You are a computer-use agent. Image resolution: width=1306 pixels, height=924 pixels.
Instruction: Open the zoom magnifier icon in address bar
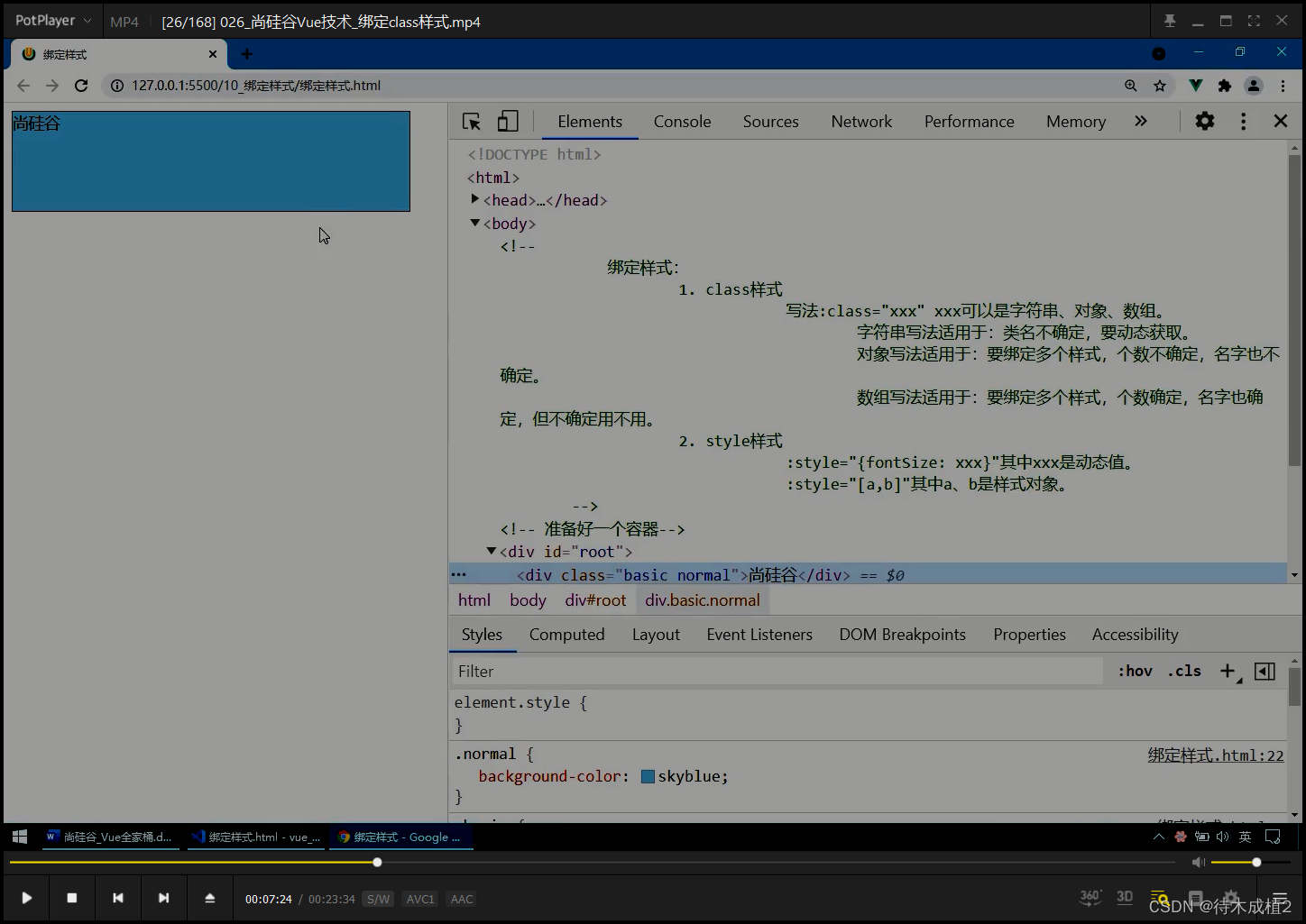[x=1130, y=86]
